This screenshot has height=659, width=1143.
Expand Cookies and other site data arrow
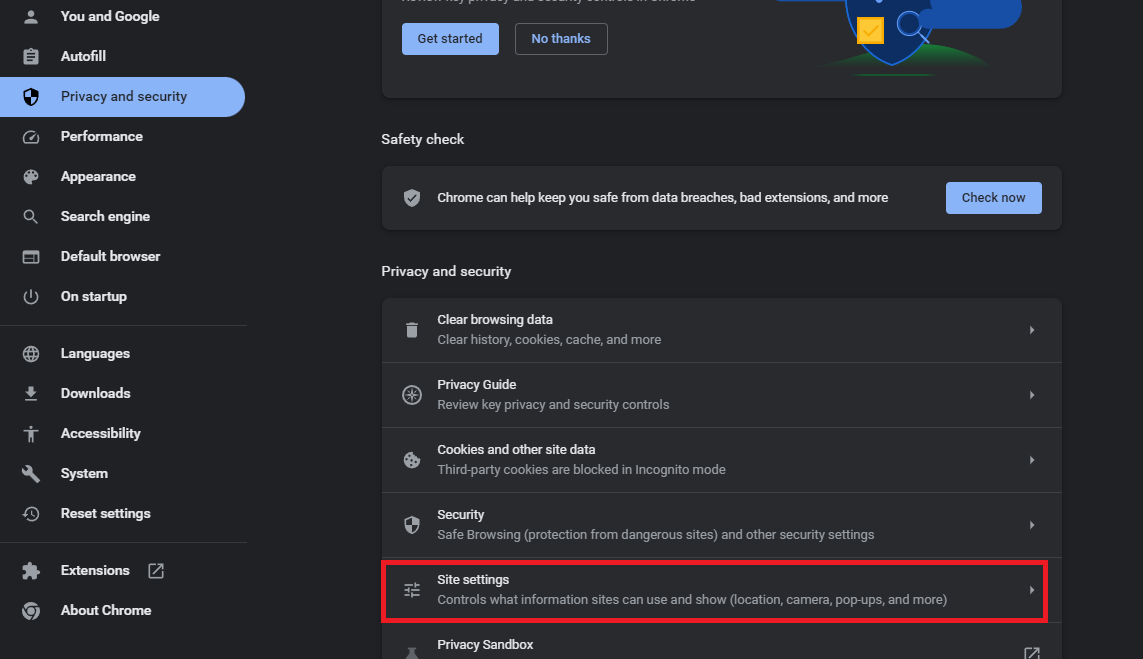point(1031,460)
